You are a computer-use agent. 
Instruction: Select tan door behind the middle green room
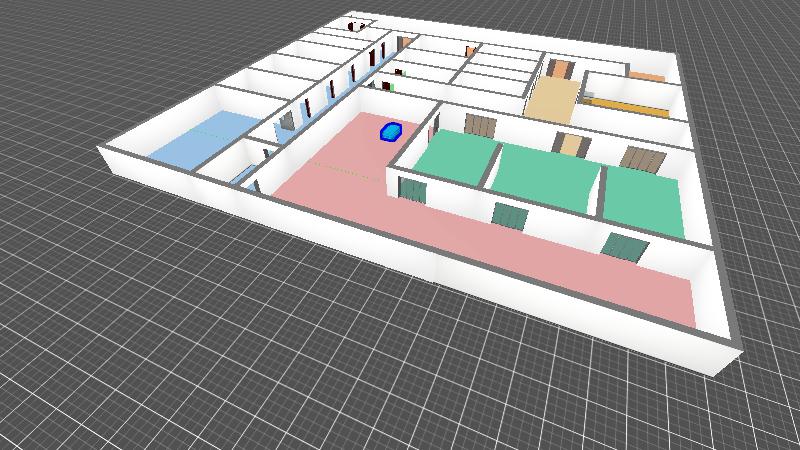[570, 145]
